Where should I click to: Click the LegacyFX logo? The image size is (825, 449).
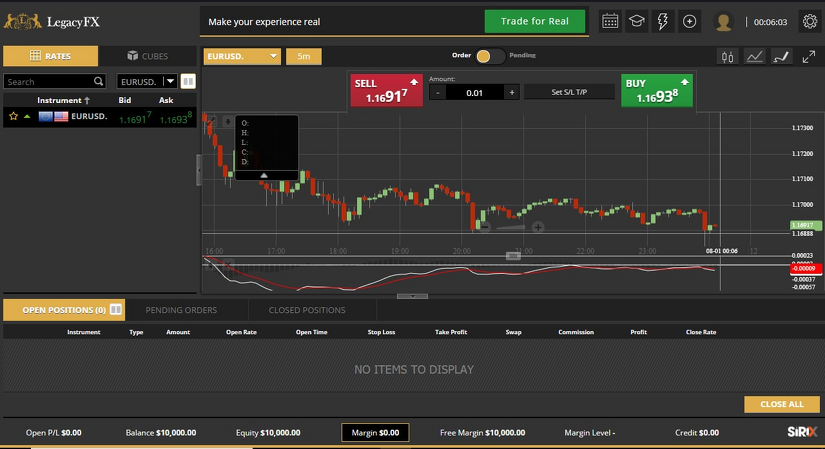pyautogui.click(x=52, y=22)
